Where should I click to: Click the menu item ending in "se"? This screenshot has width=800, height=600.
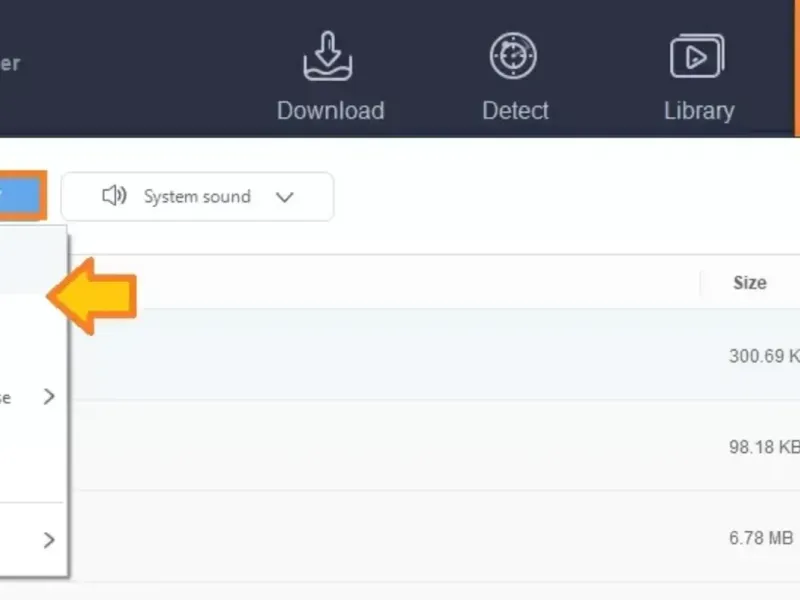(8, 397)
